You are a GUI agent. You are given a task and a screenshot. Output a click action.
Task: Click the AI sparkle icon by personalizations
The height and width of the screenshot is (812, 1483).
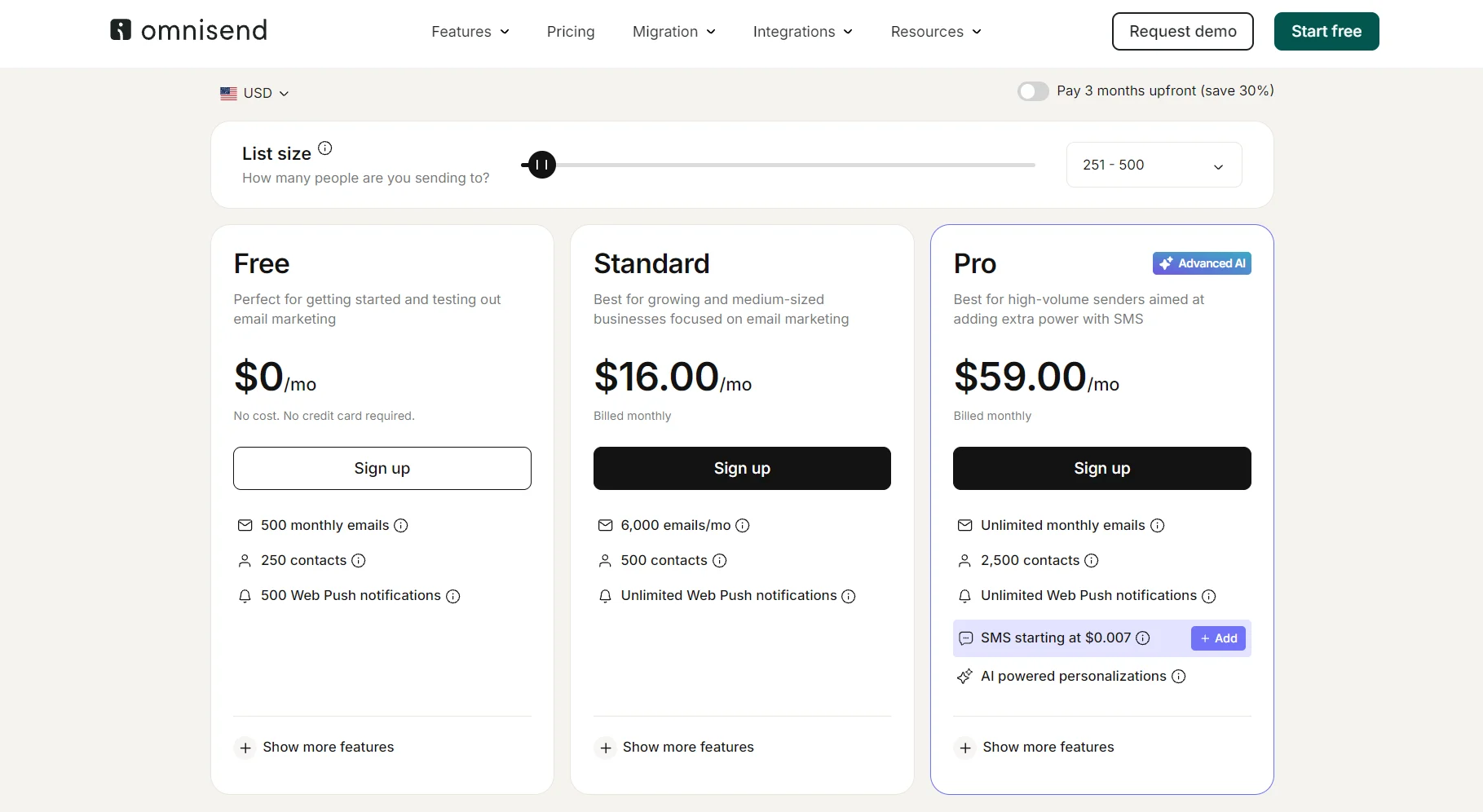pos(965,677)
